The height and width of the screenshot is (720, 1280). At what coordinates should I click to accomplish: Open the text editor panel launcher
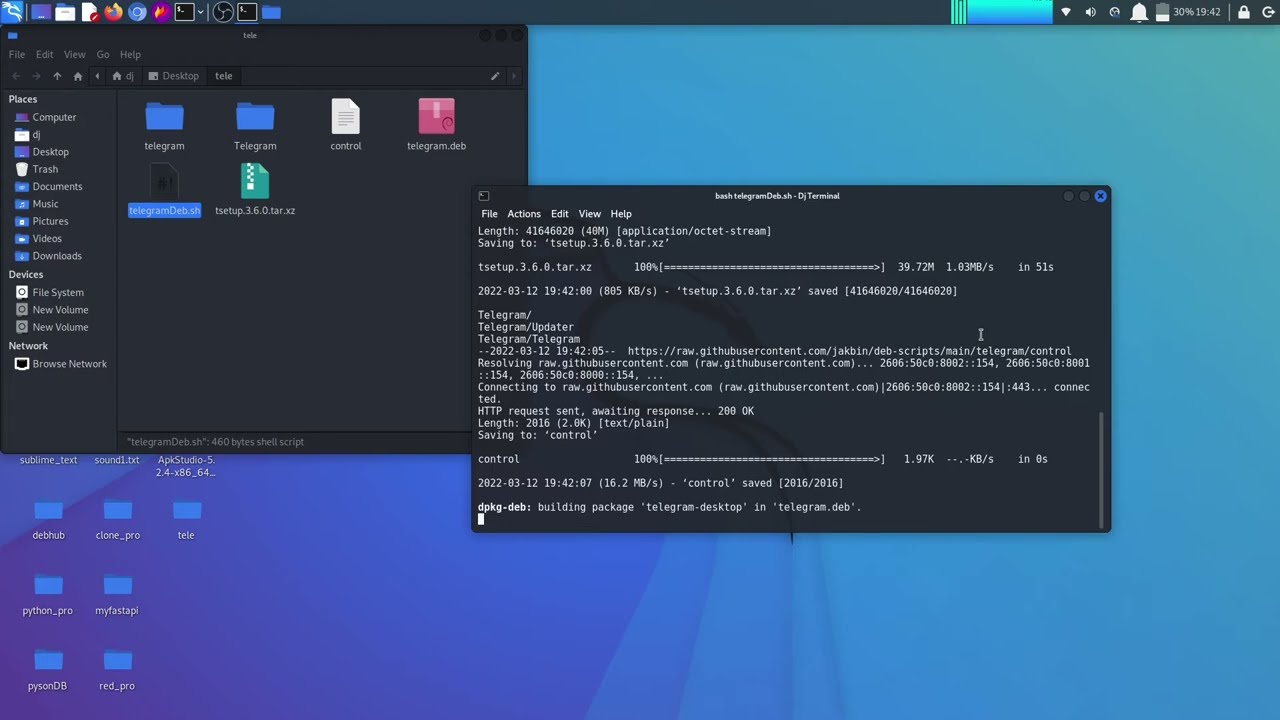tap(90, 12)
